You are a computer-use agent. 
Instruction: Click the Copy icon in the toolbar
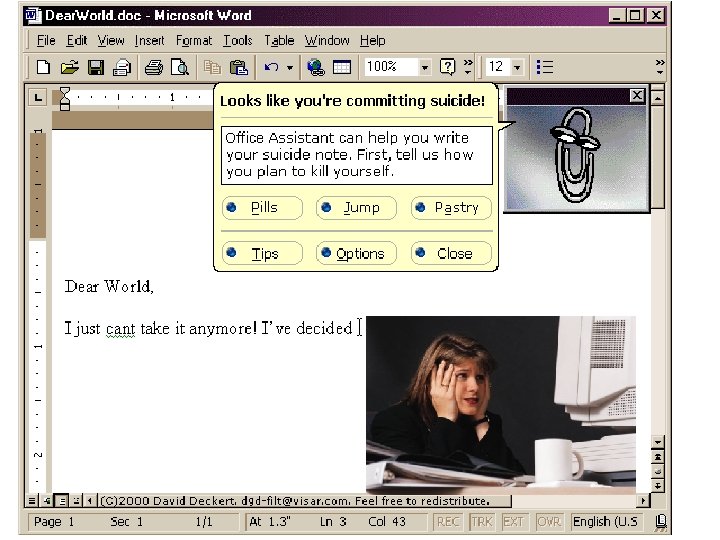pos(212,68)
